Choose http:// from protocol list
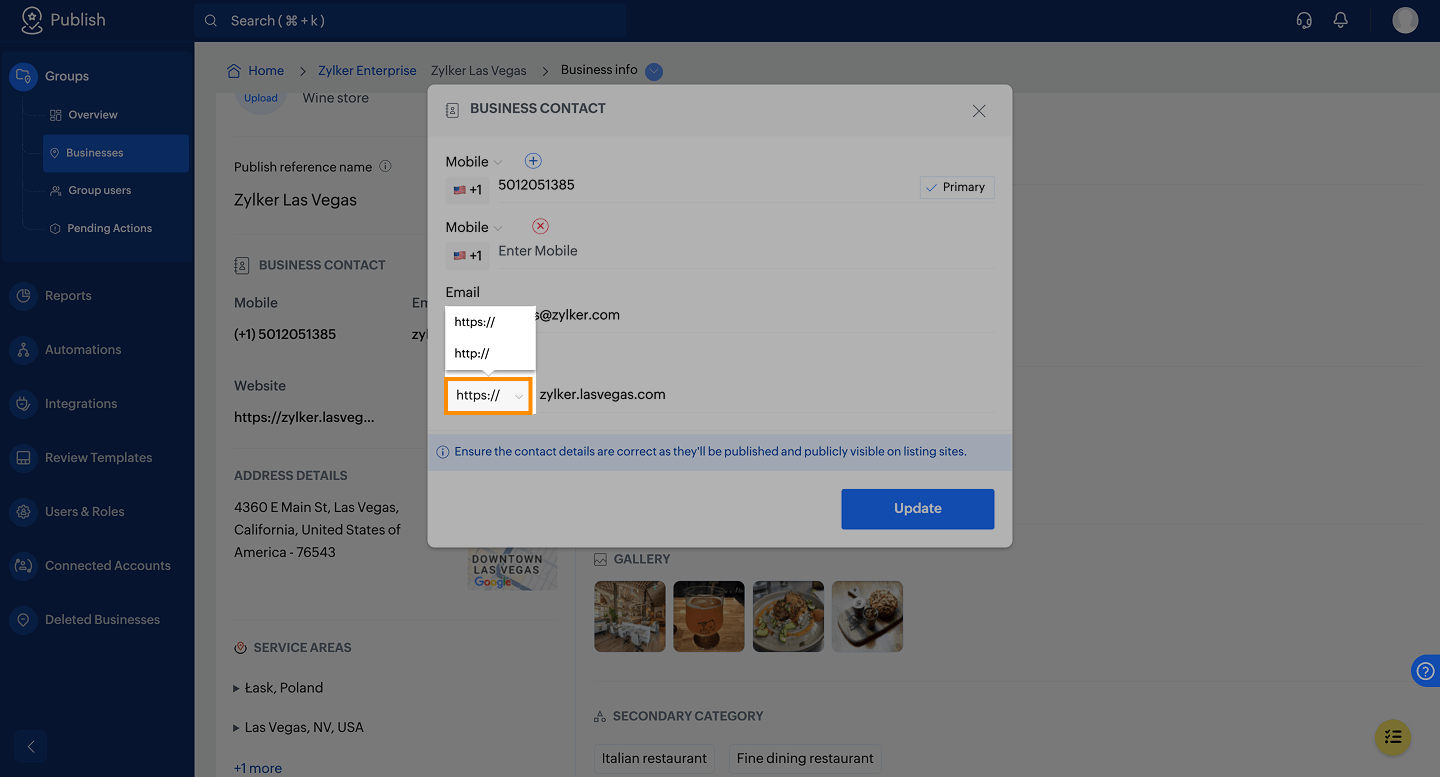The image size is (1440, 777). [490, 353]
